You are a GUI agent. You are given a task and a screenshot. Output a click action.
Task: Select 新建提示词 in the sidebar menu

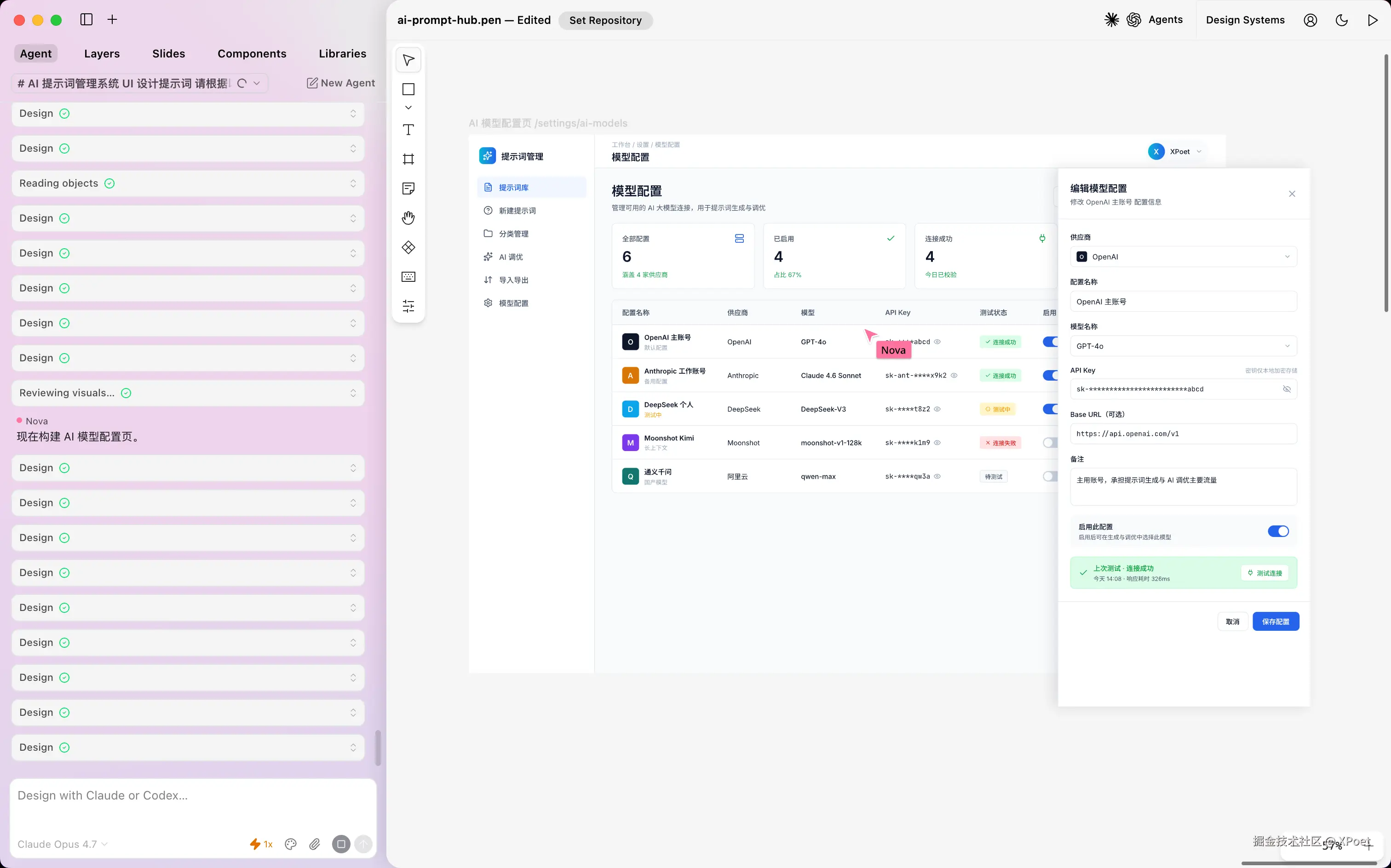click(x=531, y=211)
